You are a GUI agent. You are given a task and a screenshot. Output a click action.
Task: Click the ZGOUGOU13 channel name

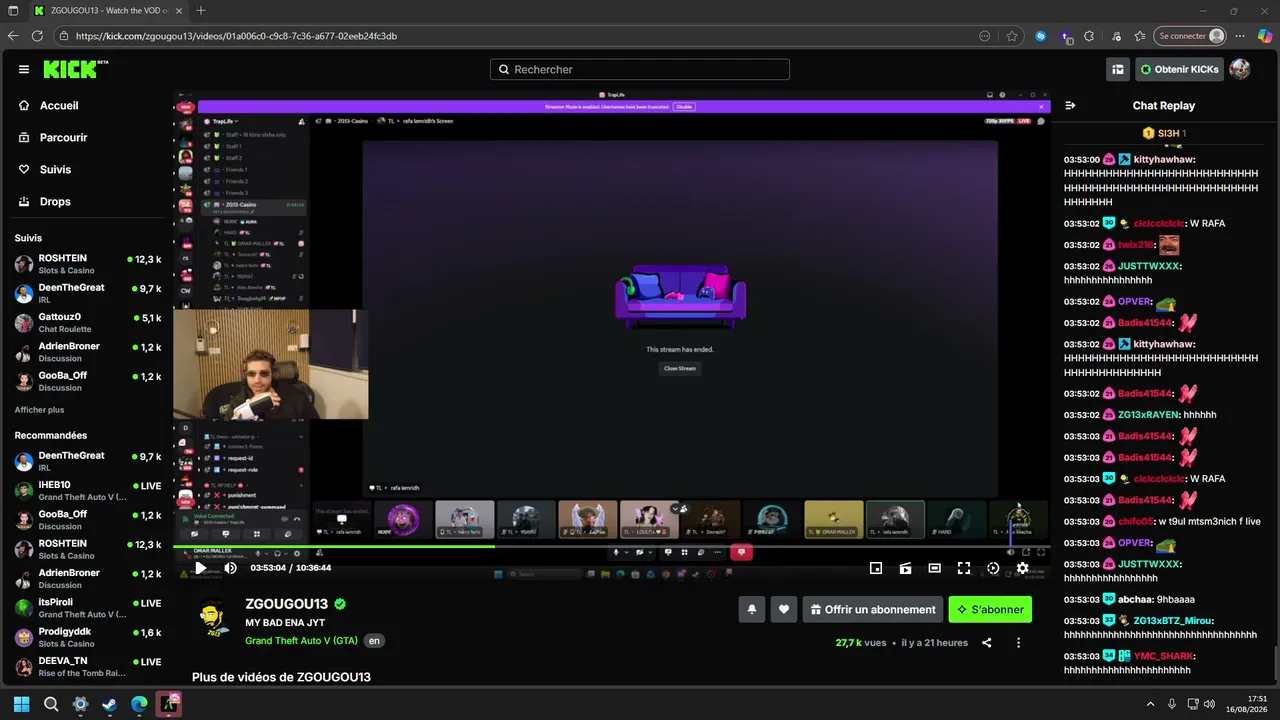click(286, 604)
